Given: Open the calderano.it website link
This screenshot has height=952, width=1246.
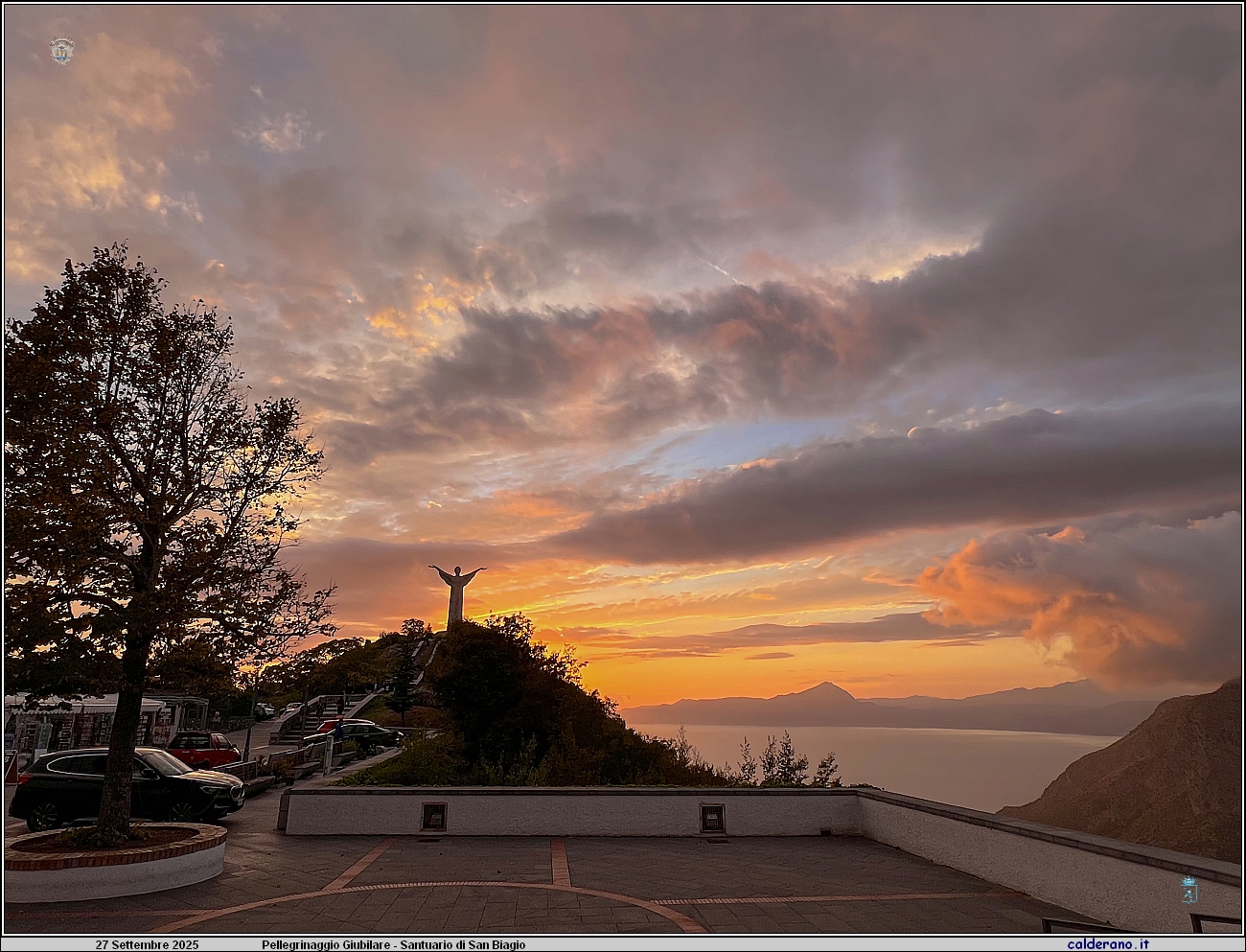Looking at the screenshot, I should pos(1108,944).
